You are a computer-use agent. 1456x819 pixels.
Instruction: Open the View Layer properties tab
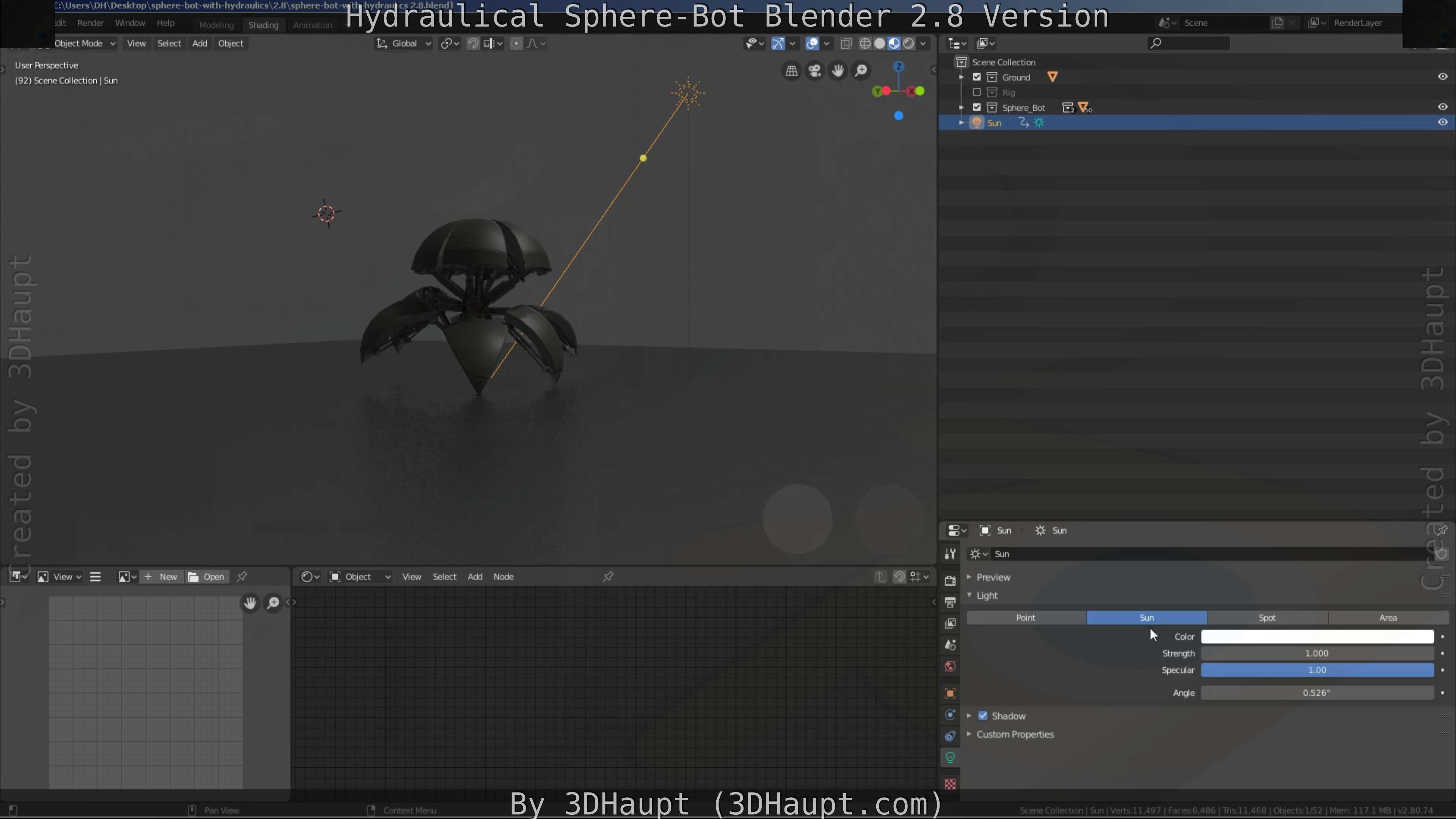click(950, 623)
